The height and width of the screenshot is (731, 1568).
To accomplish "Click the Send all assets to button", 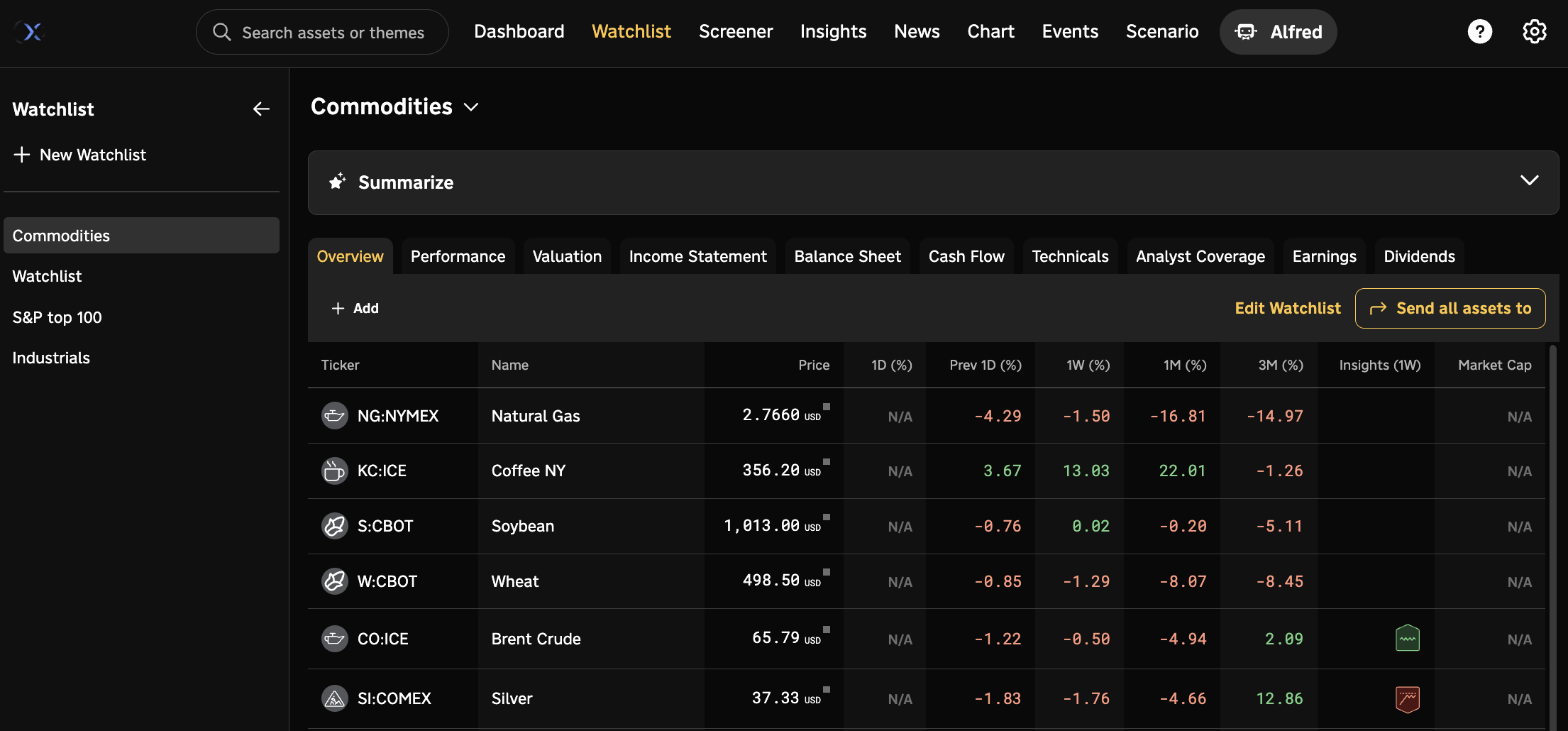I will 1450,308.
